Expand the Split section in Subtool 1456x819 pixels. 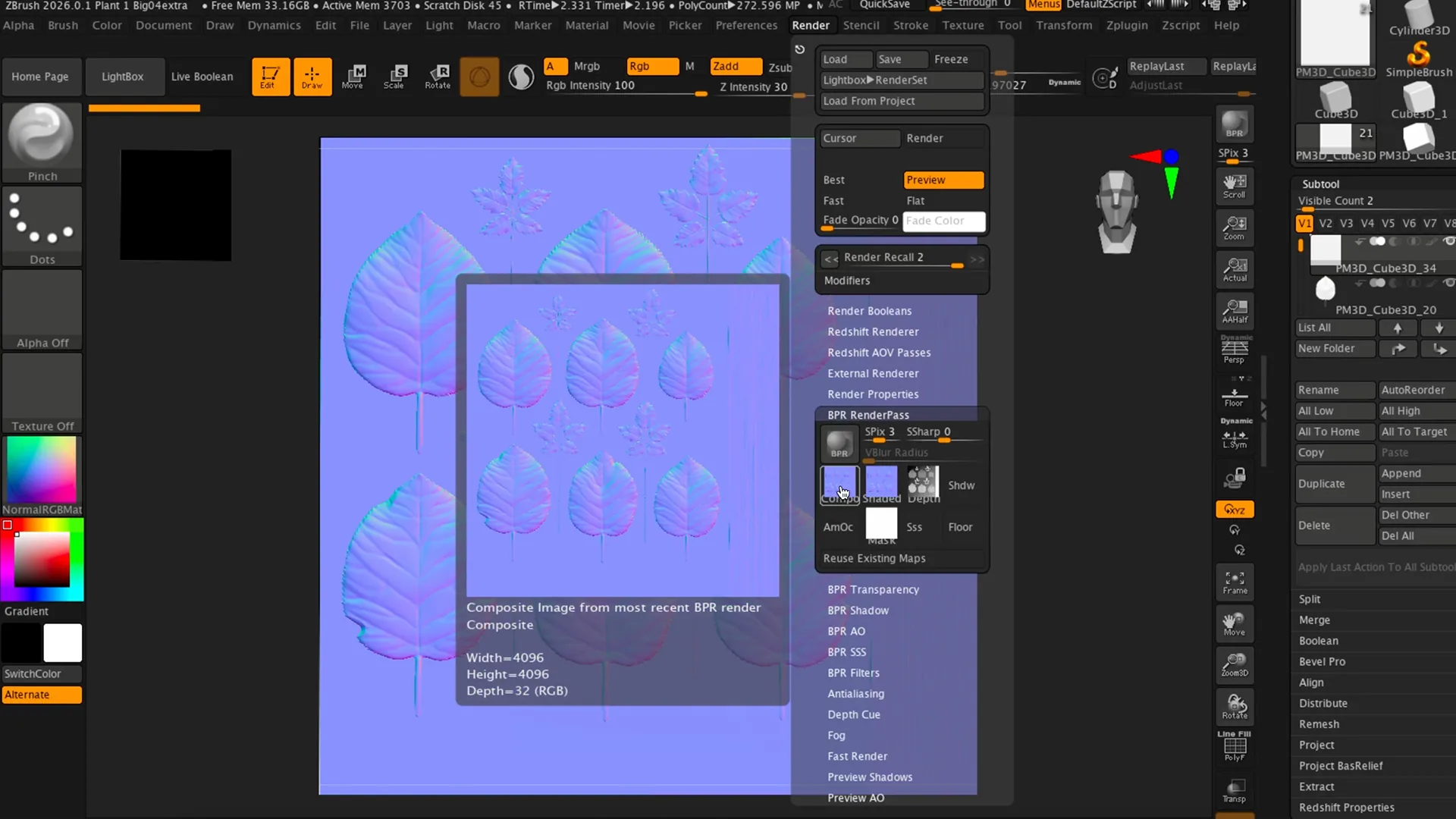pyautogui.click(x=1310, y=599)
